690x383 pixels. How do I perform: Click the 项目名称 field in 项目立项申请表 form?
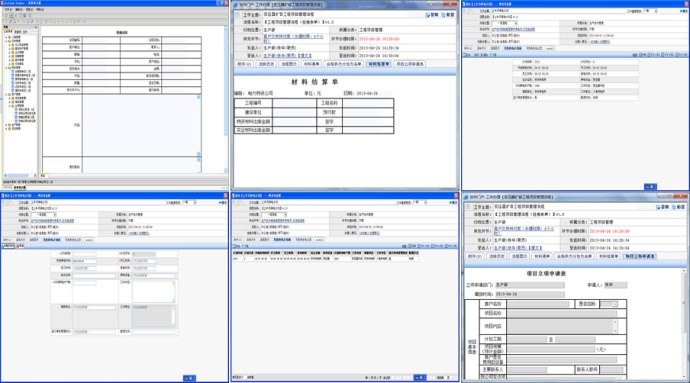pyautogui.click(x=562, y=313)
